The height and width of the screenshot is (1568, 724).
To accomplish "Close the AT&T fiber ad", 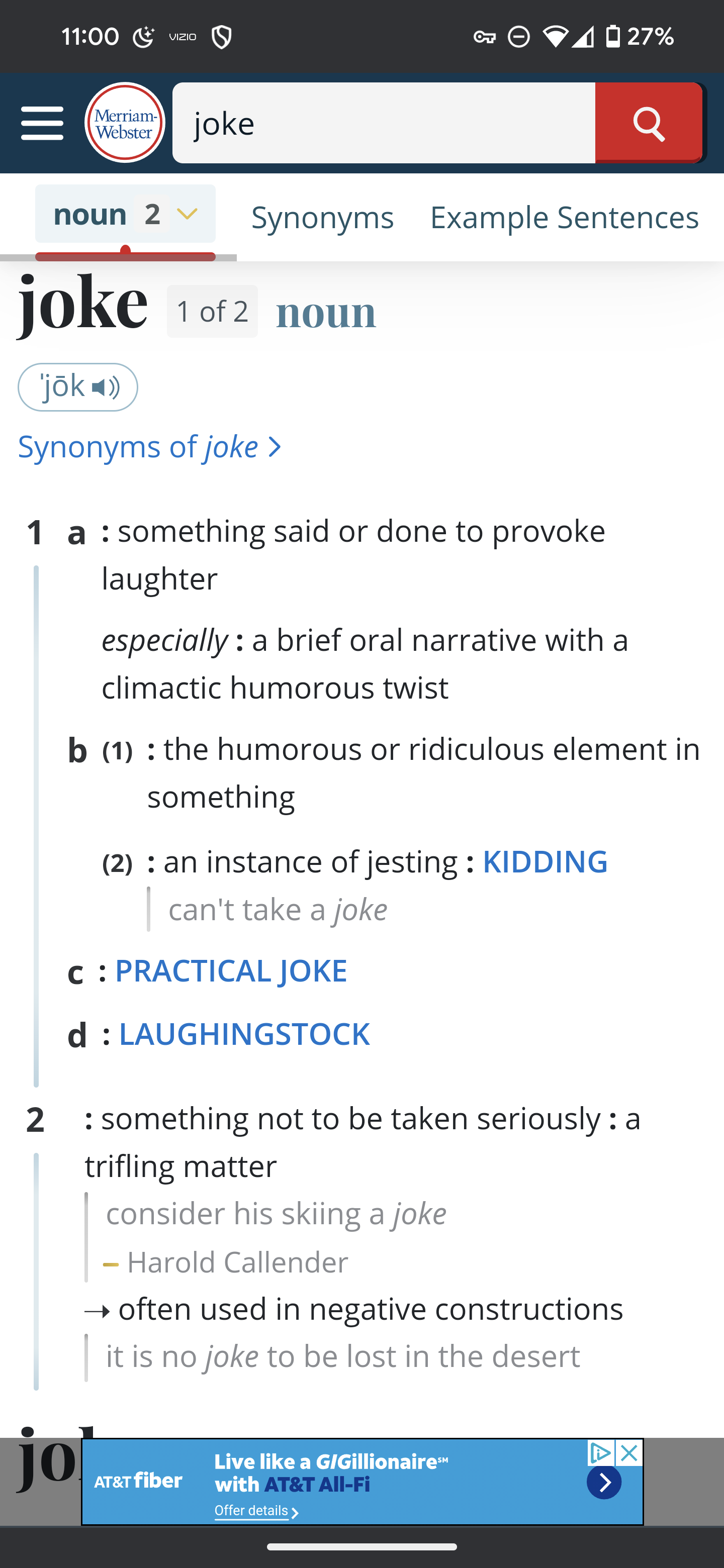I will (629, 1453).
